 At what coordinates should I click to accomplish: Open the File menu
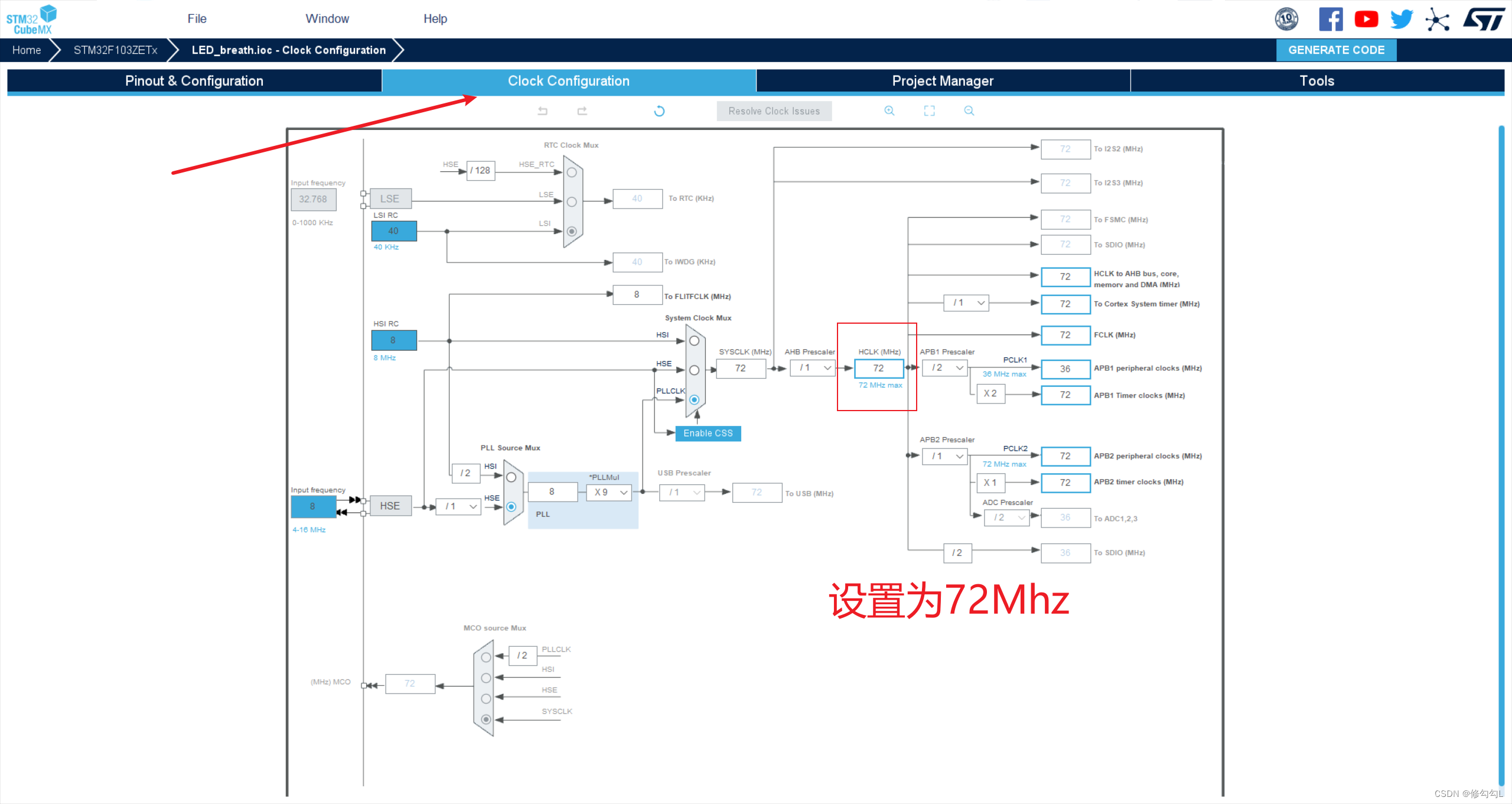[197, 19]
